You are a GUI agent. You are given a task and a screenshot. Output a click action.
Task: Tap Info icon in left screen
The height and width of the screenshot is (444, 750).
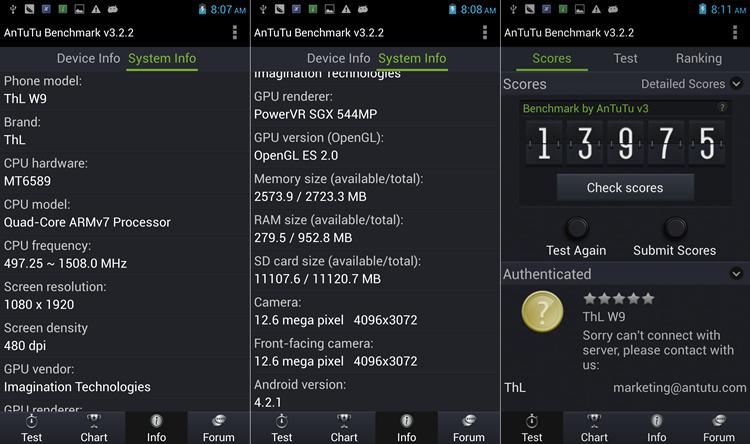[x=156, y=421]
